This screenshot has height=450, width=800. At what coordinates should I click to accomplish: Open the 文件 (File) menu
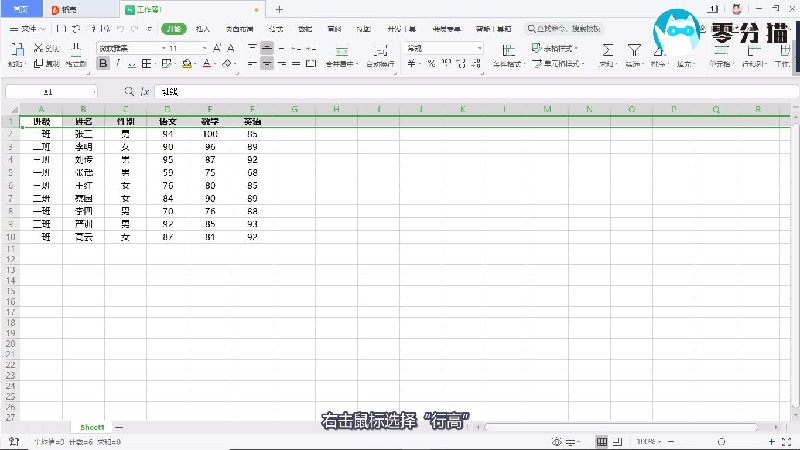pyautogui.click(x=29, y=29)
